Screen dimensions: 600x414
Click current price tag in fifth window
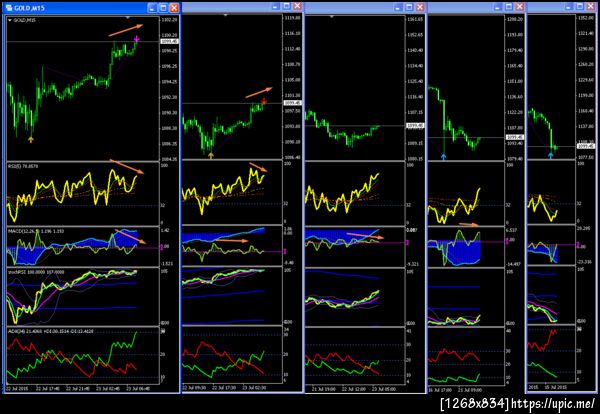586,146
